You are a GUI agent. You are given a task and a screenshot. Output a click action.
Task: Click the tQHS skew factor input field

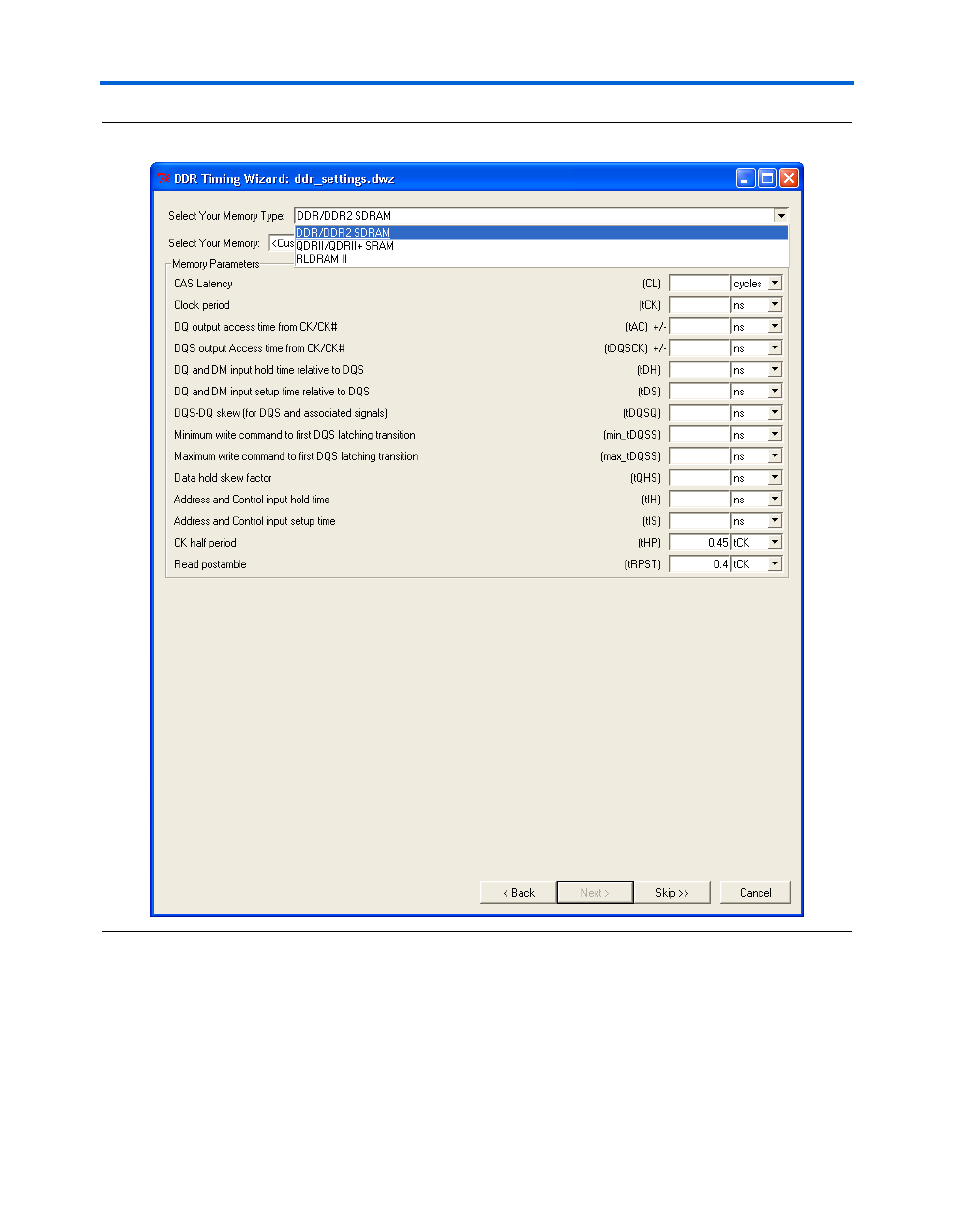point(700,478)
